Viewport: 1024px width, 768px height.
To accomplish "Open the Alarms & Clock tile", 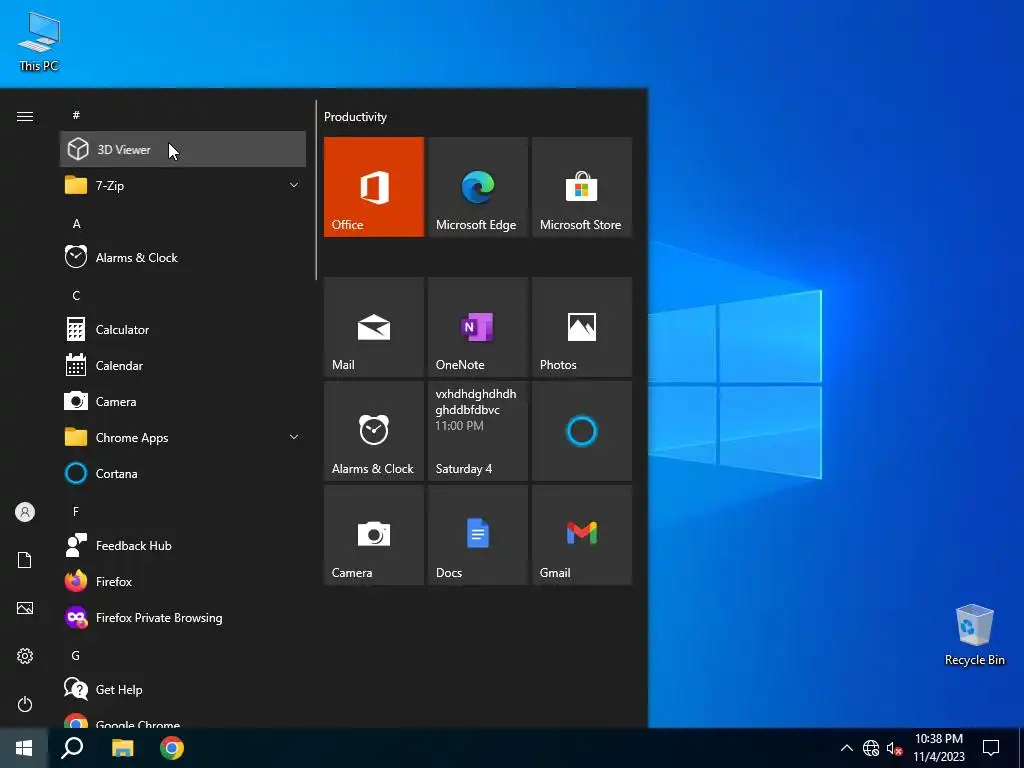I will (374, 431).
